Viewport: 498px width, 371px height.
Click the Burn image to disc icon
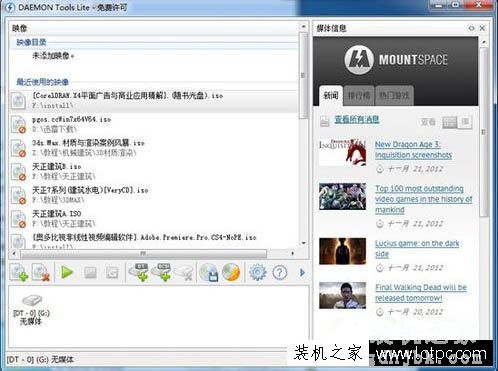click(x=231, y=272)
